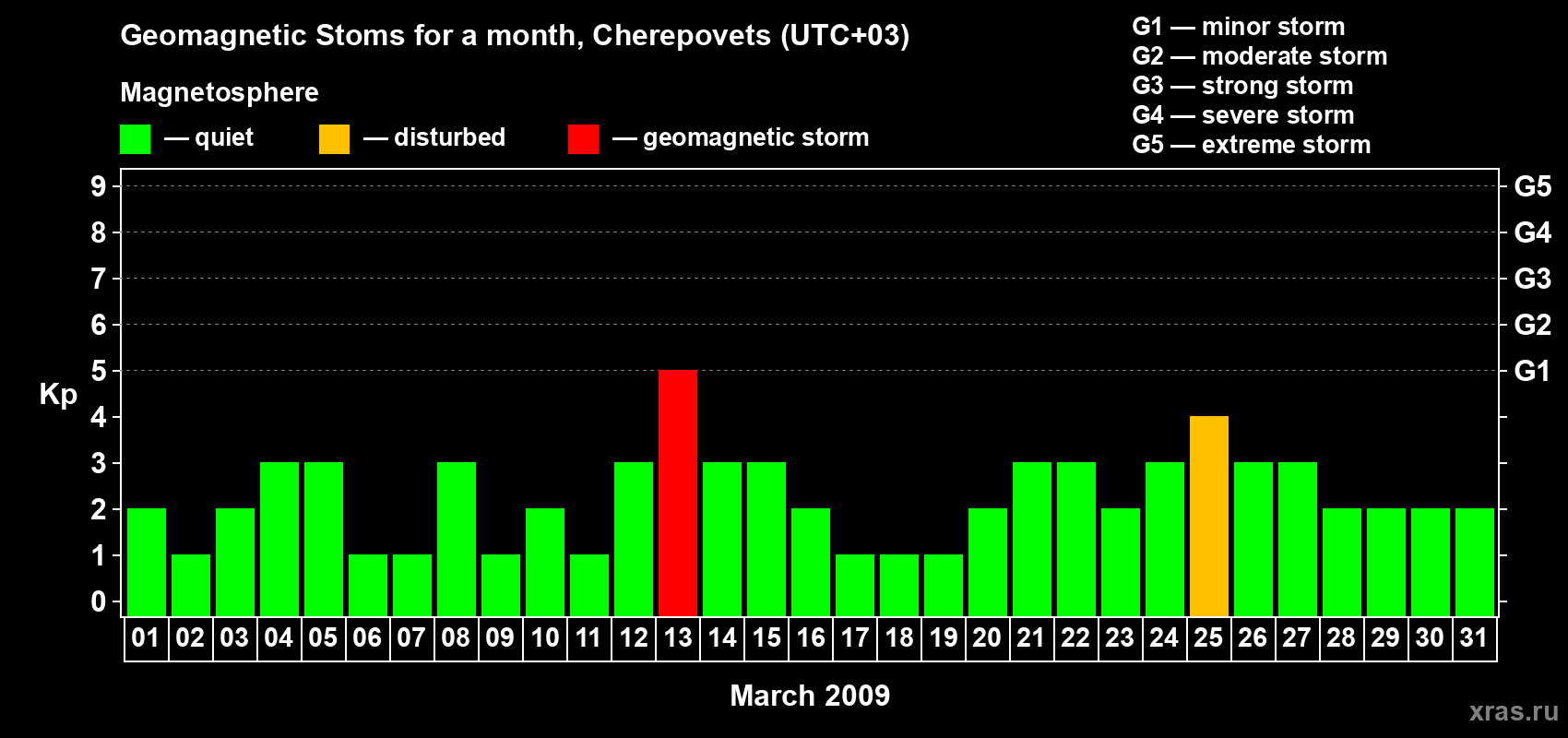Click the chart title mentioning Cherepovets
This screenshot has height=738, width=1568.
[515, 35]
